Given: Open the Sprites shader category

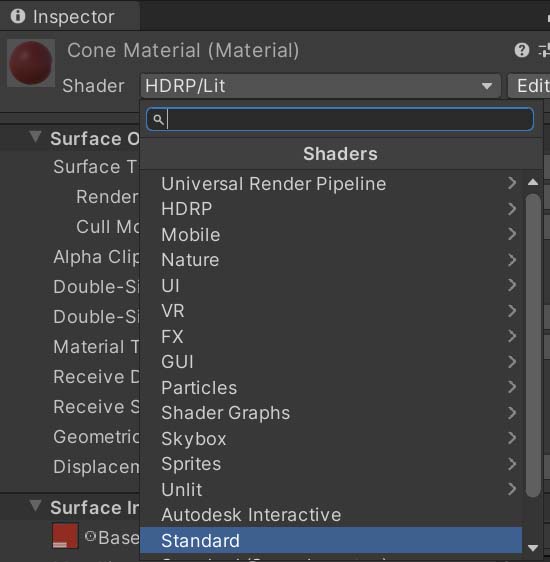Looking at the screenshot, I should pyautogui.click(x=331, y=464).
